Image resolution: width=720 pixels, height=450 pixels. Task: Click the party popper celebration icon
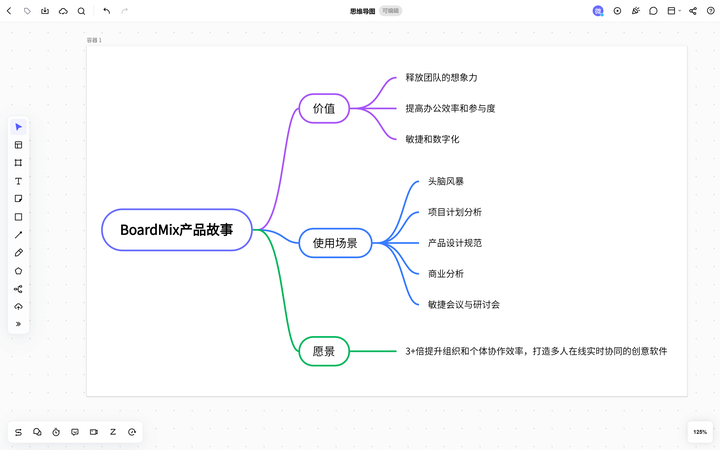click(x=636, y=11)
